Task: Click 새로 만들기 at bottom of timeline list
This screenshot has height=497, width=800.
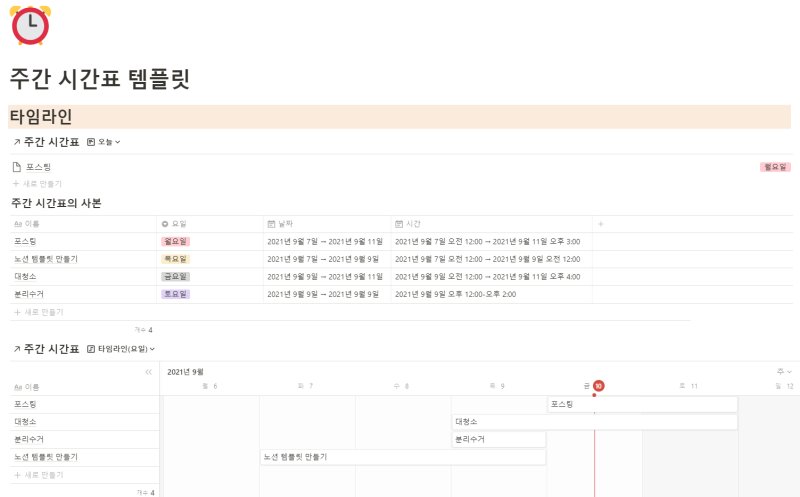Action: tap(38, 475)
